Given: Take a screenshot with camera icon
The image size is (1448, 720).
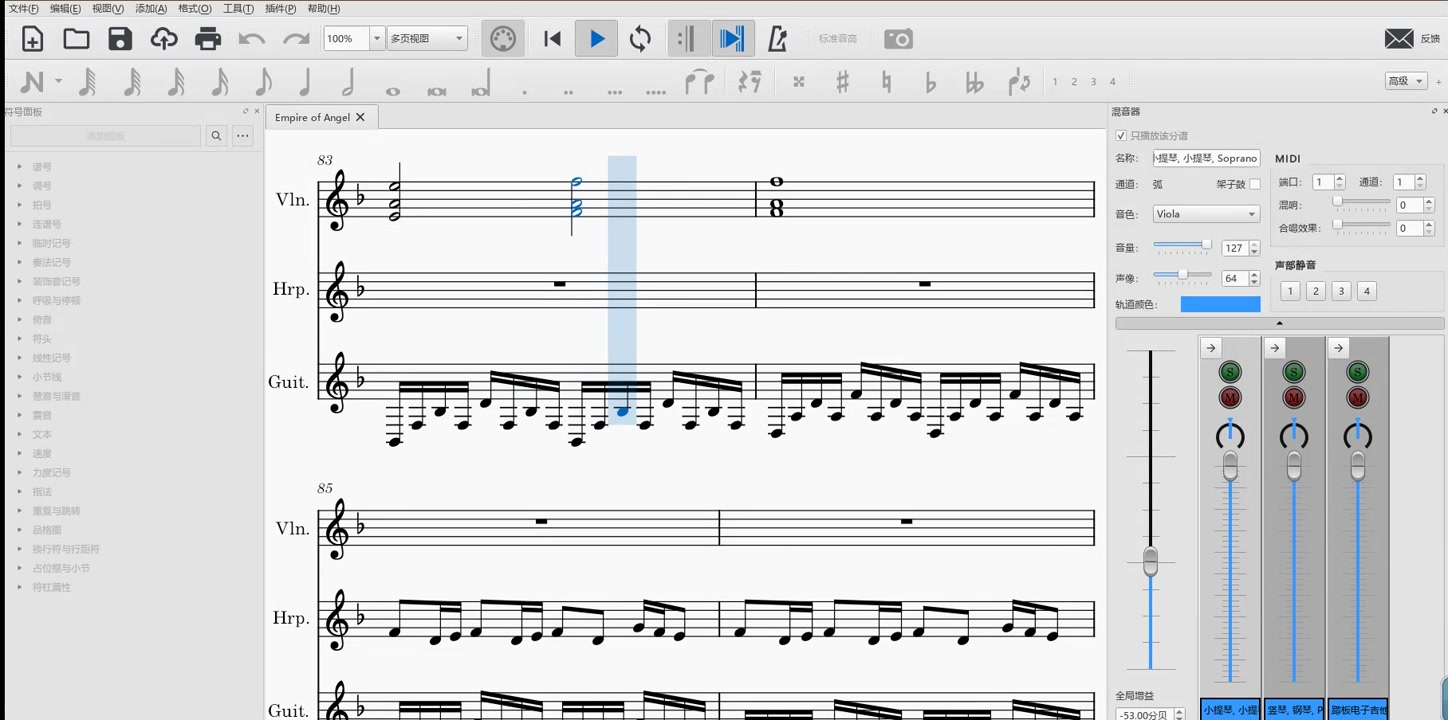Looking at the screenshot, I should [x=899, y=39].
